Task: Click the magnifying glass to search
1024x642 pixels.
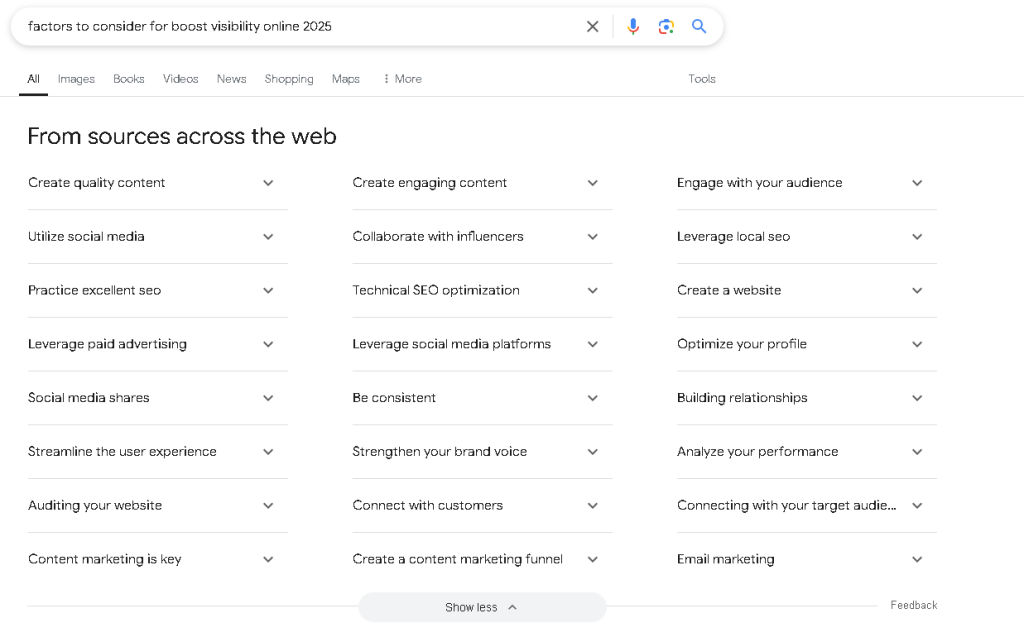Action: 699,26
